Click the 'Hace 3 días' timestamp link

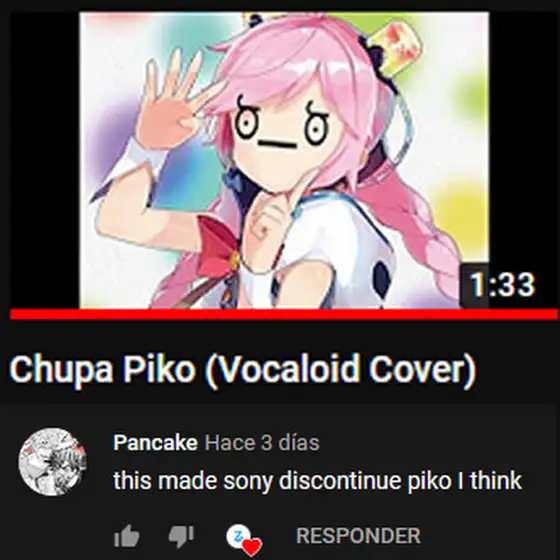click(262, 443)
